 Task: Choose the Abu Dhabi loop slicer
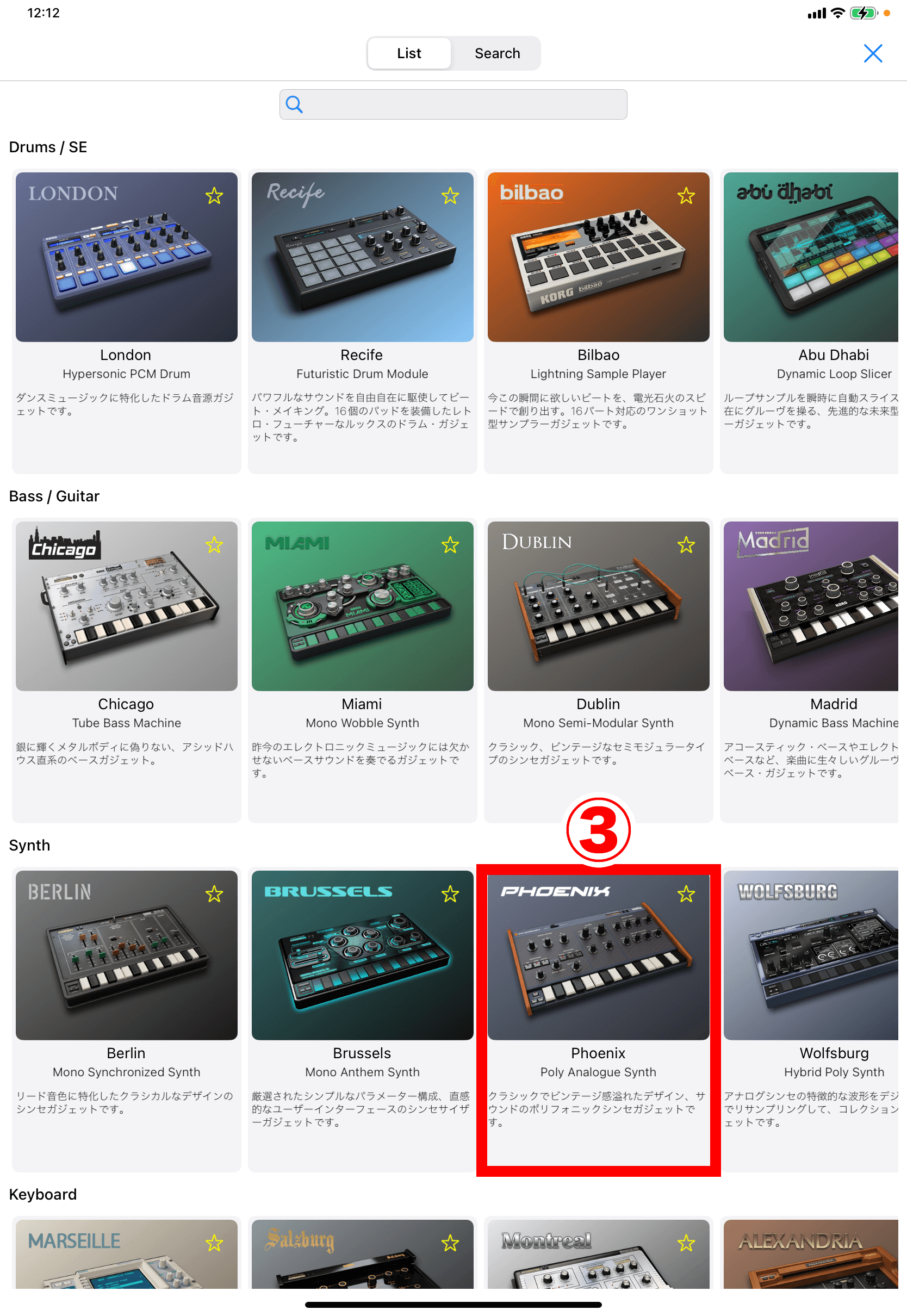coord(810,257)
